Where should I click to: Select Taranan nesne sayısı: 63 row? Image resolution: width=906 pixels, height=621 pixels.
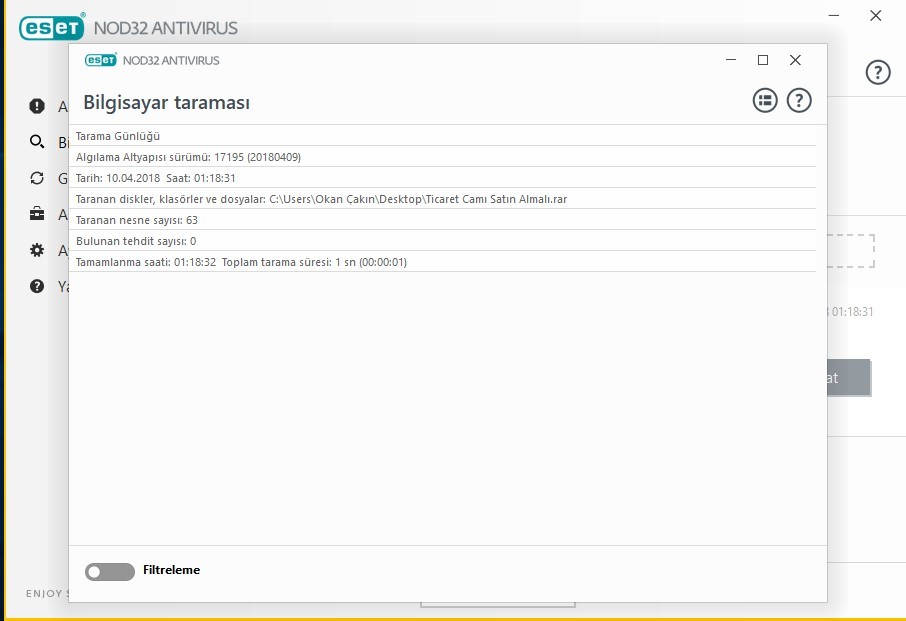pos(442,220)
